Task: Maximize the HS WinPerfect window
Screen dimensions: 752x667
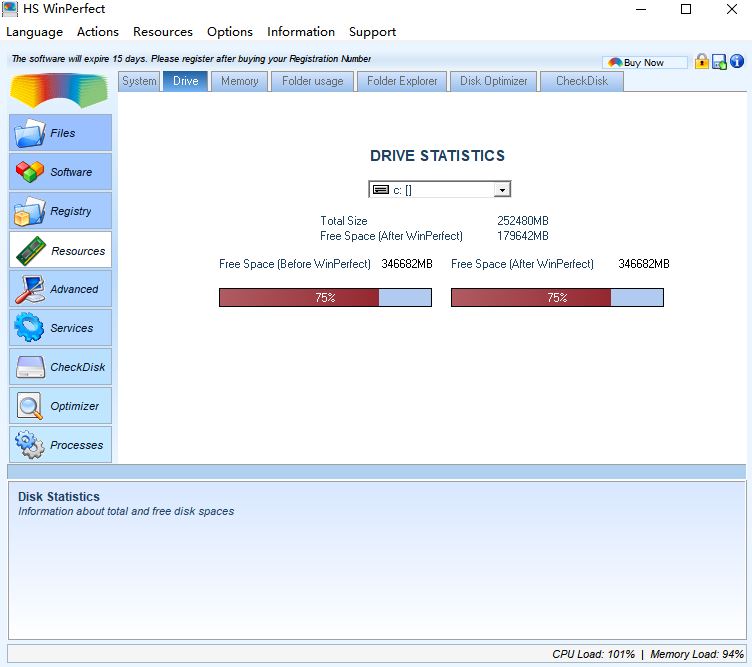Action: pos(686,9)
